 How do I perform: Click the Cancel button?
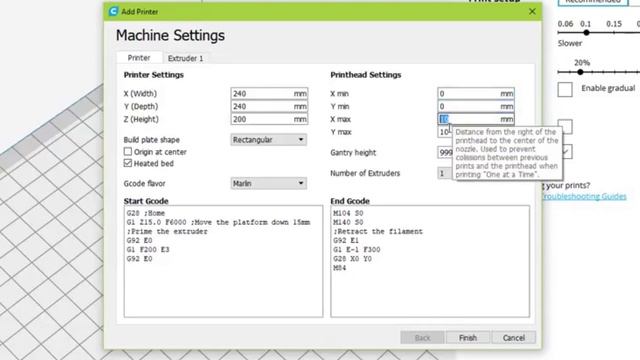point(513,338)
